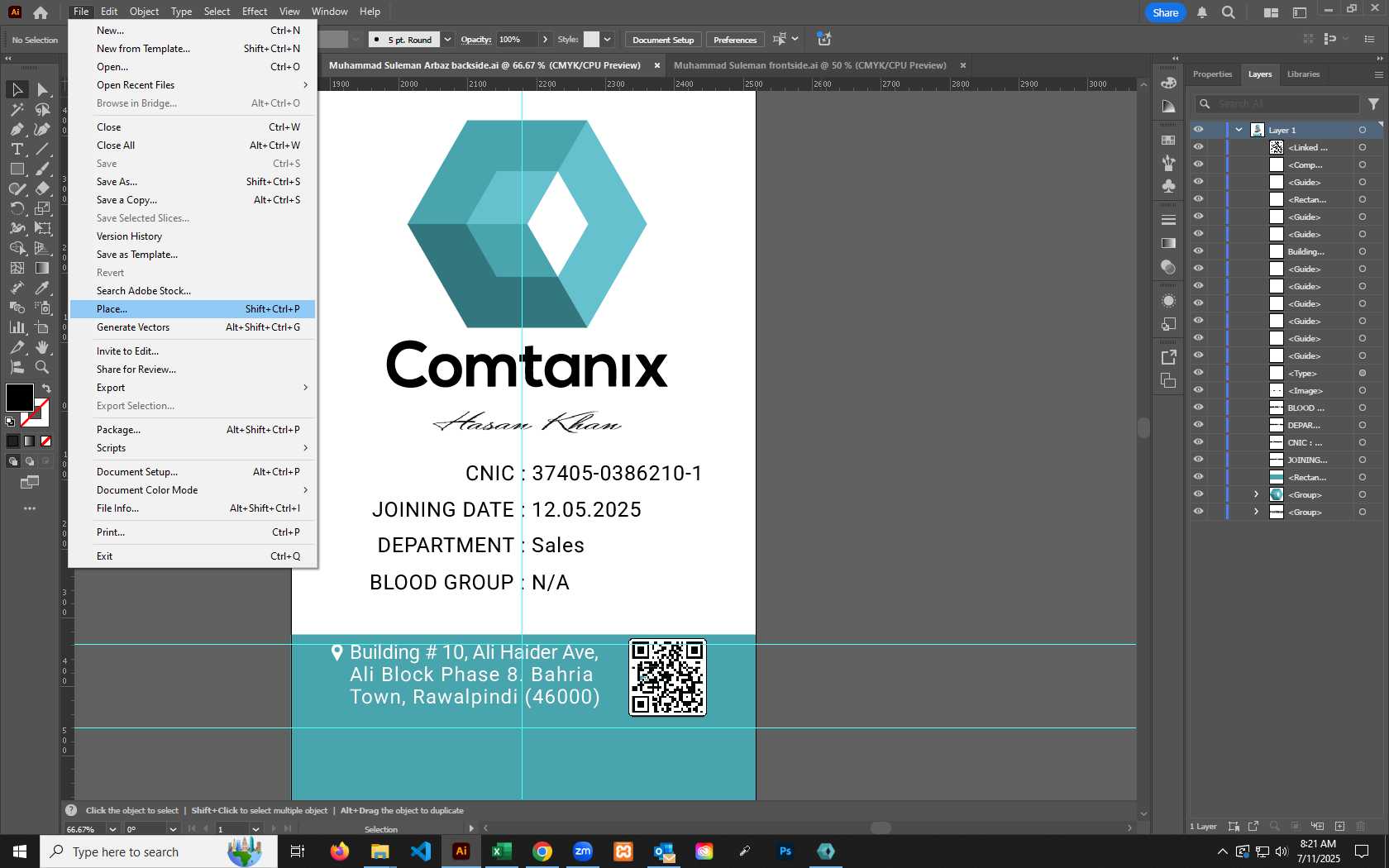Click the None color button
This screenshot has width=1389, height=868.
pyautogui.click(x=46, y=441)
